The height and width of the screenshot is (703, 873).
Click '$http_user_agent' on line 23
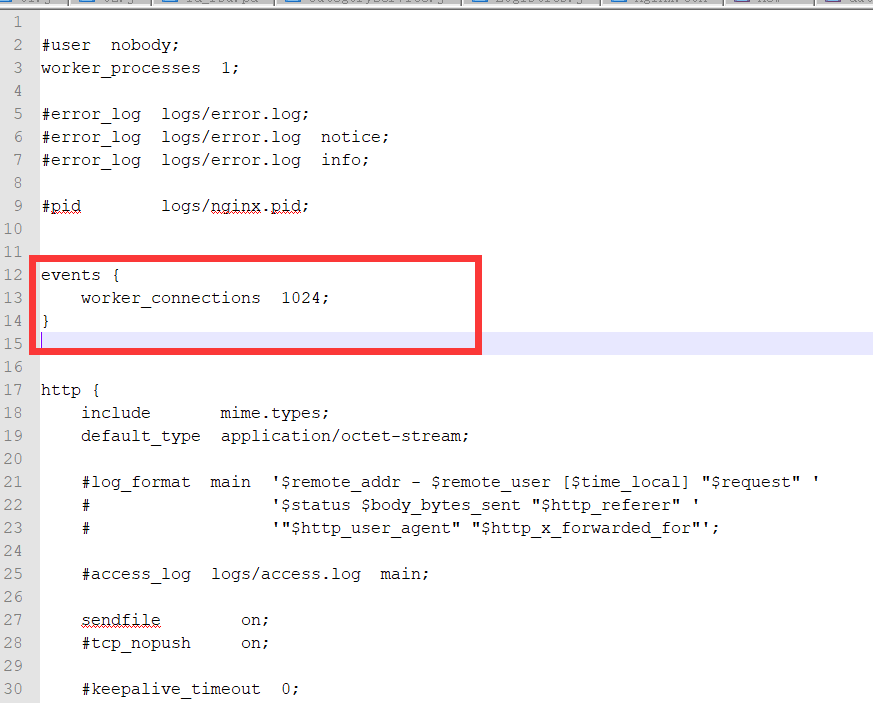371,528
